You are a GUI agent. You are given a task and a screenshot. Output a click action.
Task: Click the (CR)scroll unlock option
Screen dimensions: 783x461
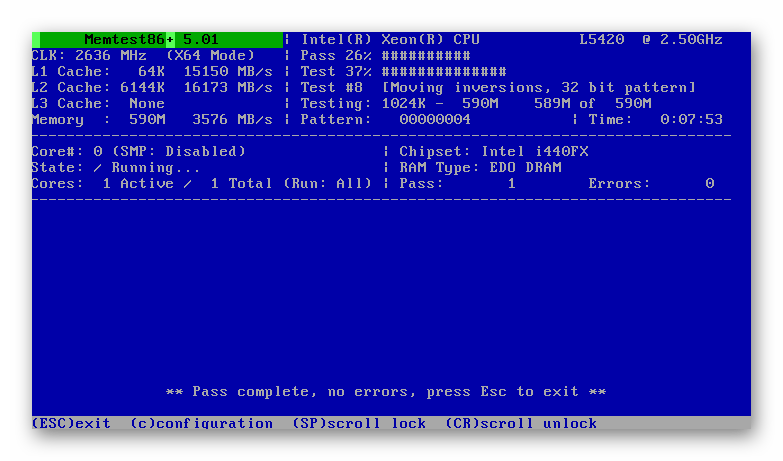click(521, 423)
